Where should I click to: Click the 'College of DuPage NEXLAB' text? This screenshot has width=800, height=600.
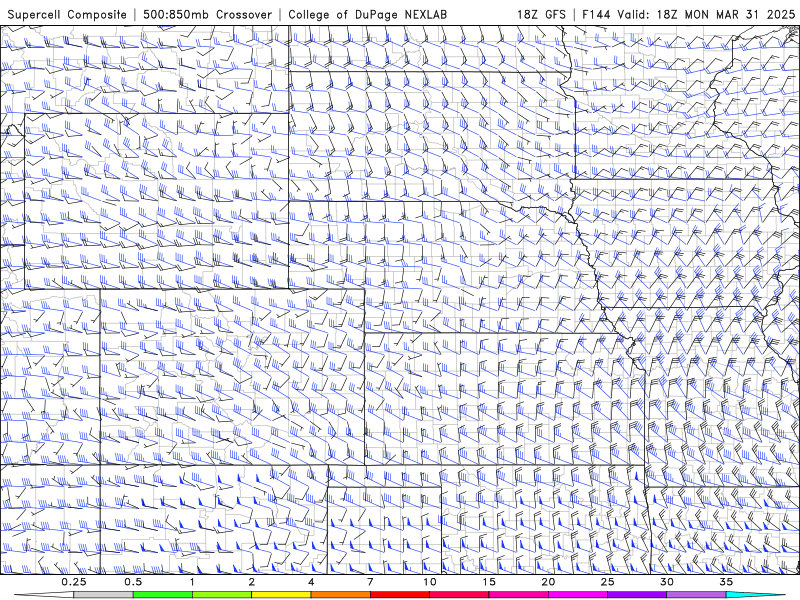tap(367, 15)
